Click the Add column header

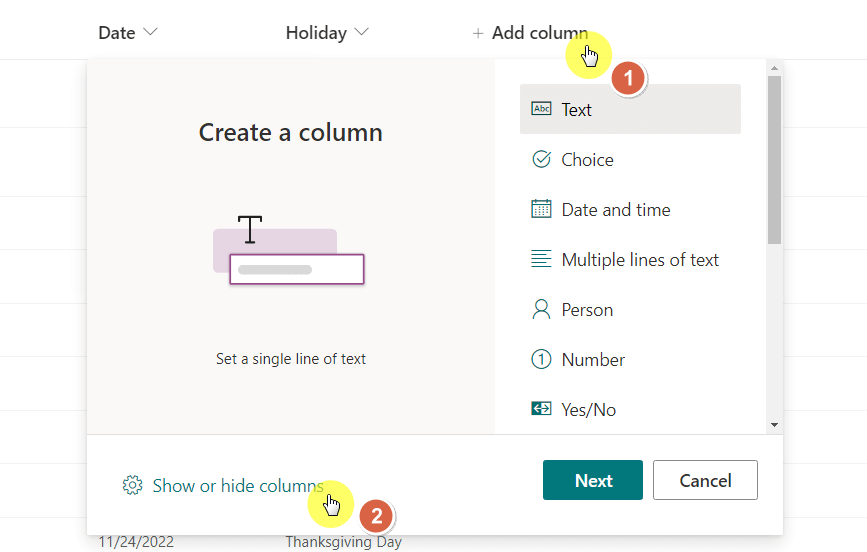click(x=530, y=33)
